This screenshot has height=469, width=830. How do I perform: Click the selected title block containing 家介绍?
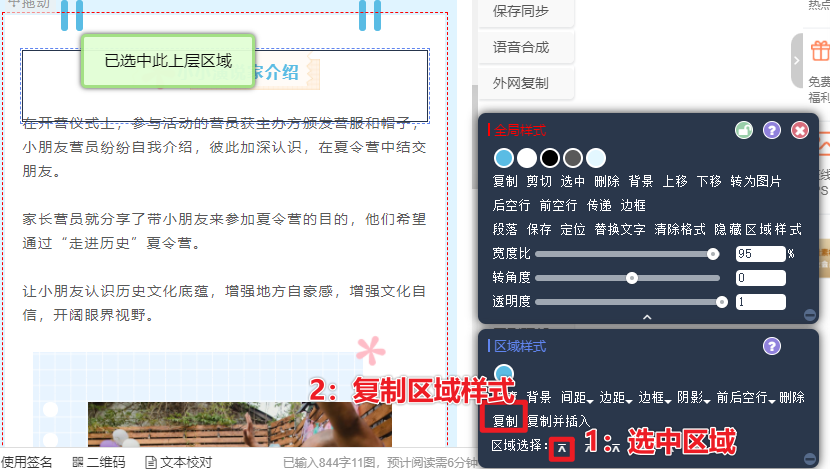coord(225,86)
